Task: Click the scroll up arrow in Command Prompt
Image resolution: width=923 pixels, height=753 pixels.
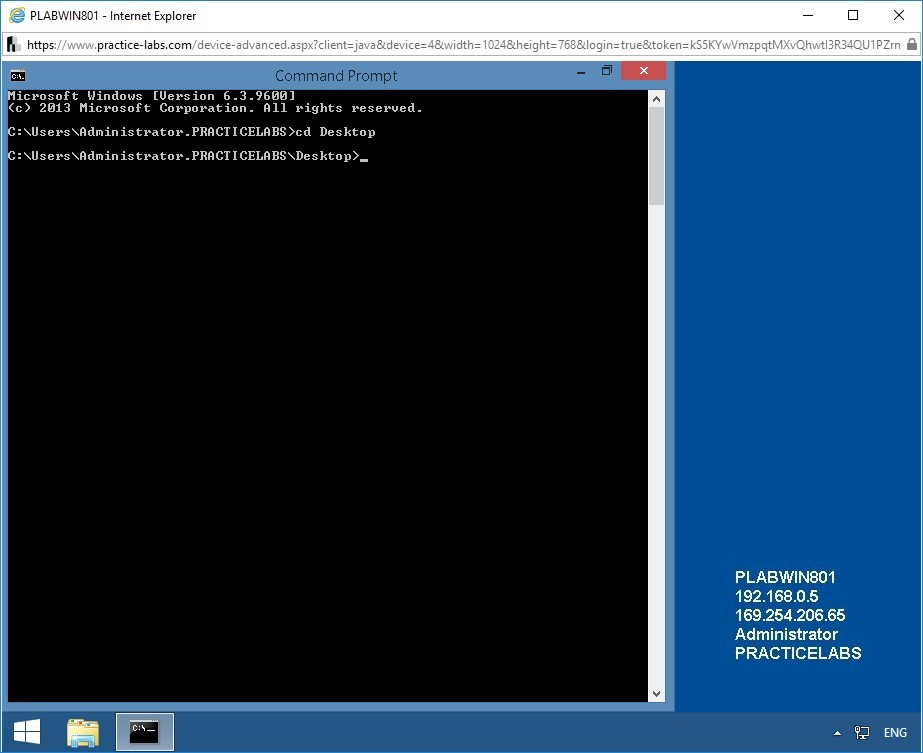Action: click(x=656, y=98)
